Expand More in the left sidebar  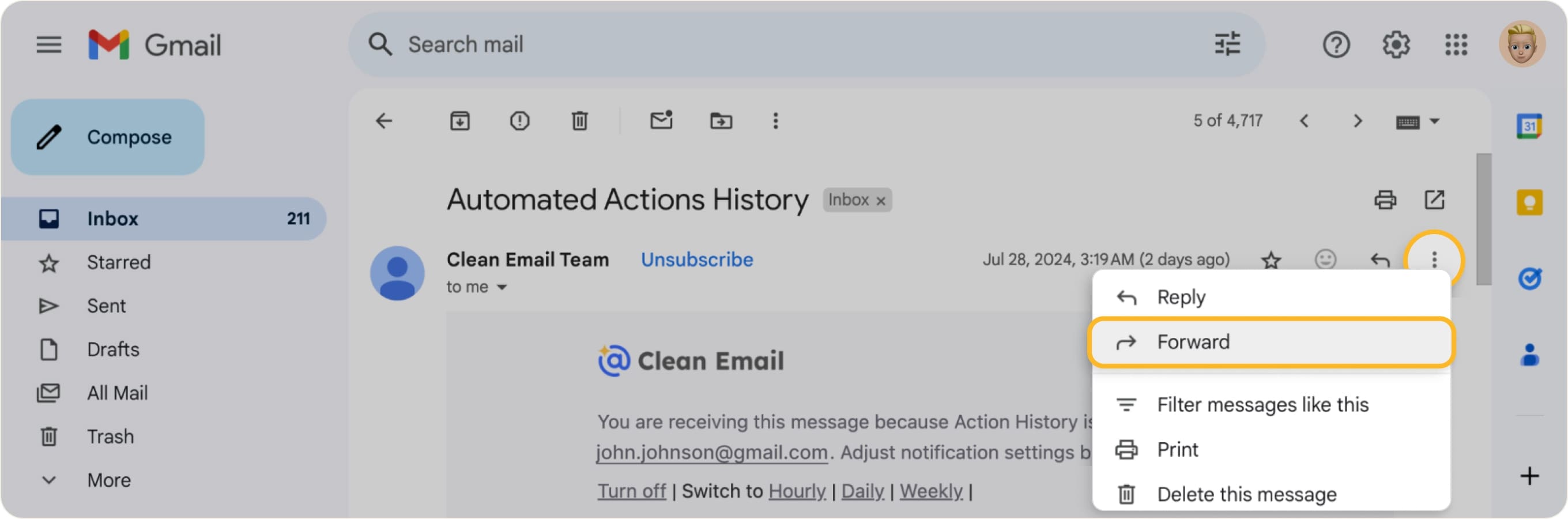[x=108, y=480]
